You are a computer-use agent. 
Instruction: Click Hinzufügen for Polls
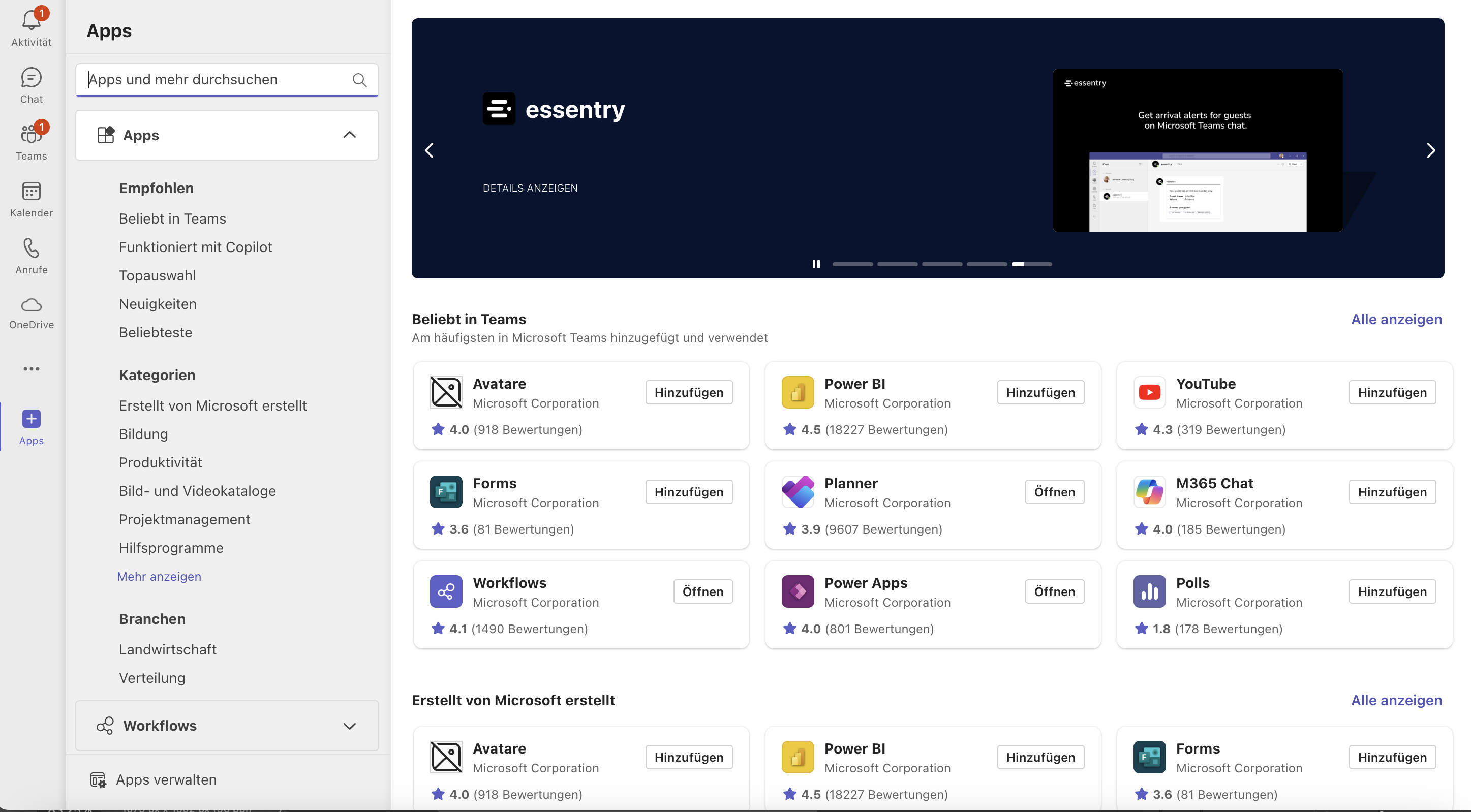coord(1392,591)
